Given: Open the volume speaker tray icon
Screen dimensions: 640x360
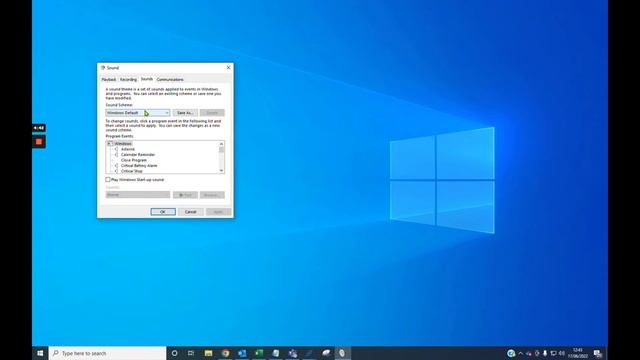Looking at the screenshot, I should coord(562,353).
